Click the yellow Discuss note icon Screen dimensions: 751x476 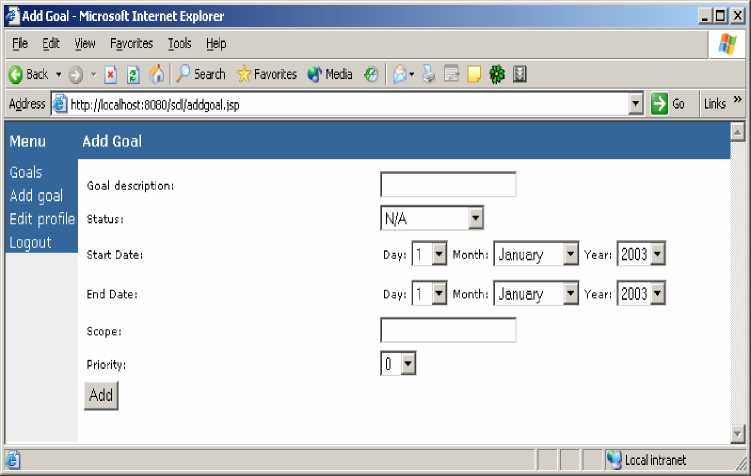pos(474,74)
